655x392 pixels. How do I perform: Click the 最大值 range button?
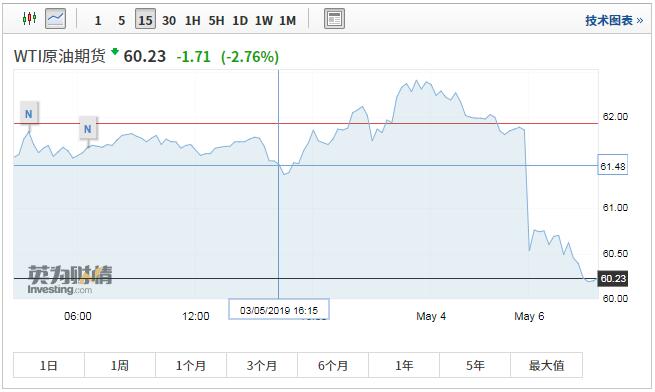click(x=546, y=365)
